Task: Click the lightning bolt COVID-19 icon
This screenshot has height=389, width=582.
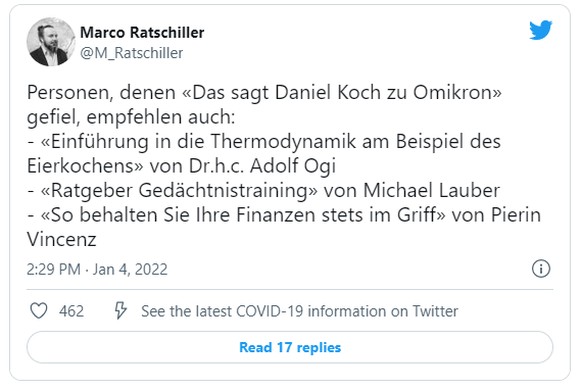Action: click(x=120, y=311)
